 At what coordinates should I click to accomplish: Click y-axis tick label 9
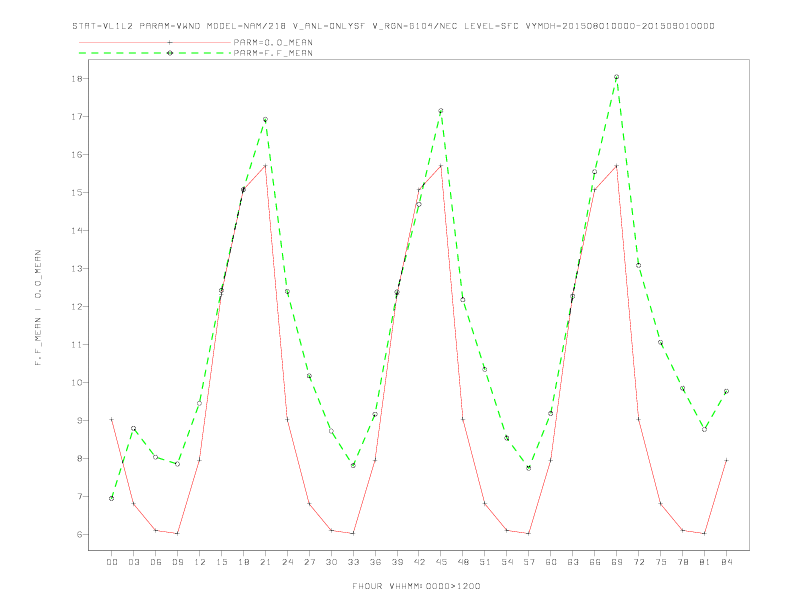[x=80, y=421]
